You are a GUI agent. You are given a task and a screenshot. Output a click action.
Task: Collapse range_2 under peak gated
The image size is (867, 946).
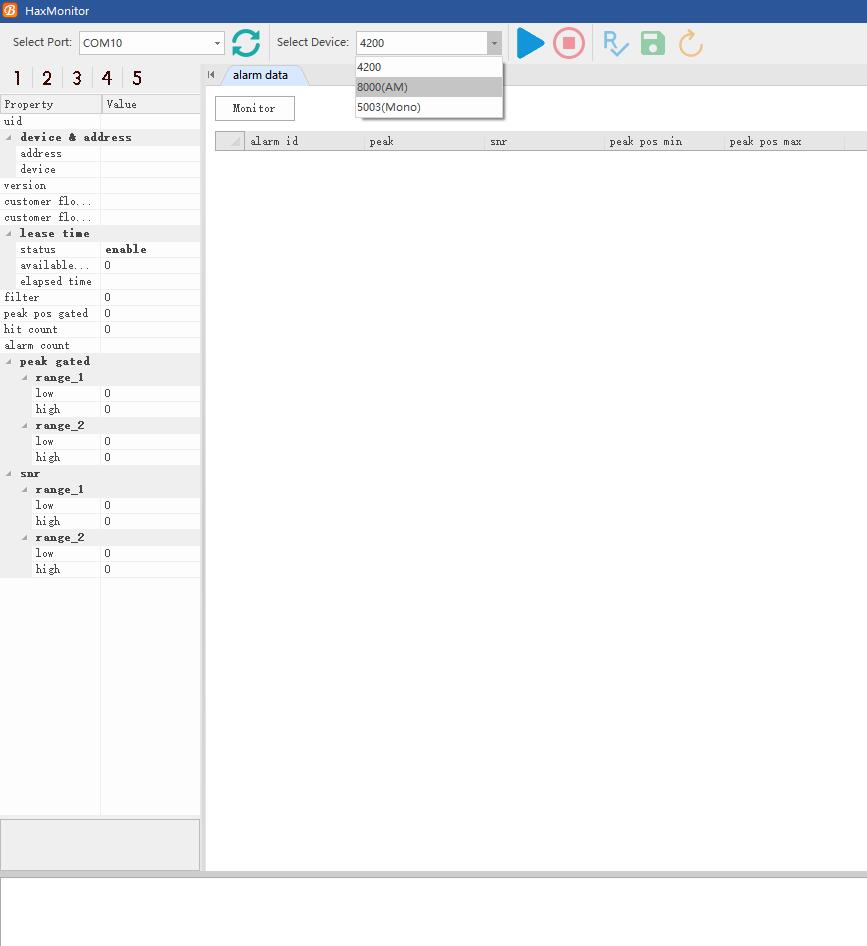(x=25, y=425)
